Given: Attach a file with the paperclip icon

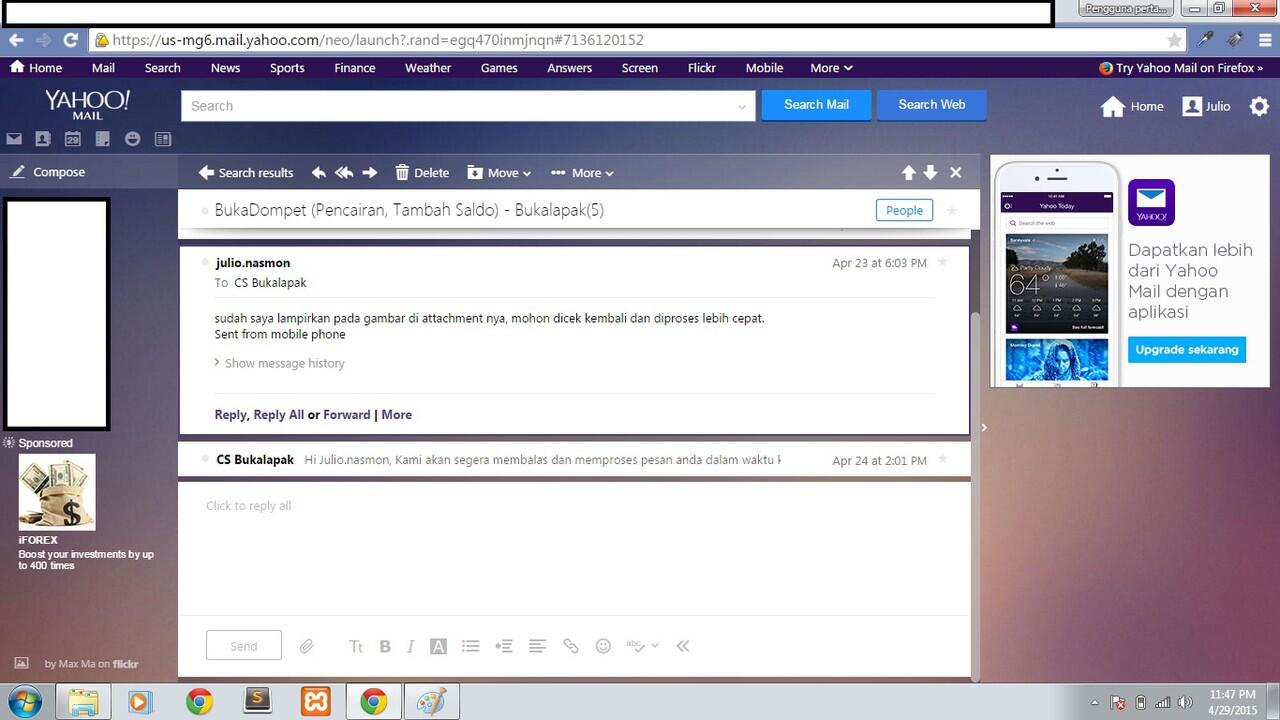Looking at the screenshot, I should pos(307,646).
